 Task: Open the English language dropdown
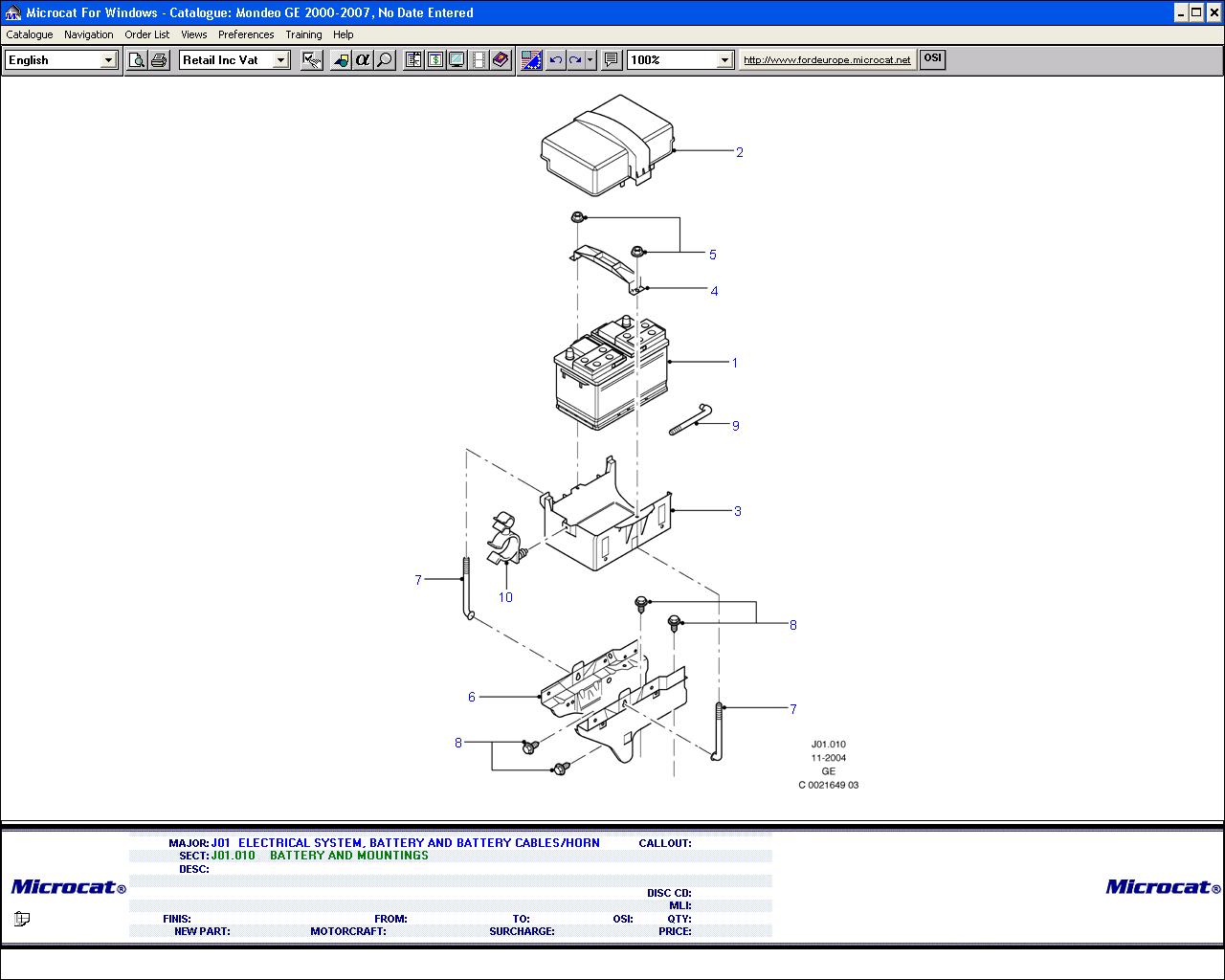(108, 60)
